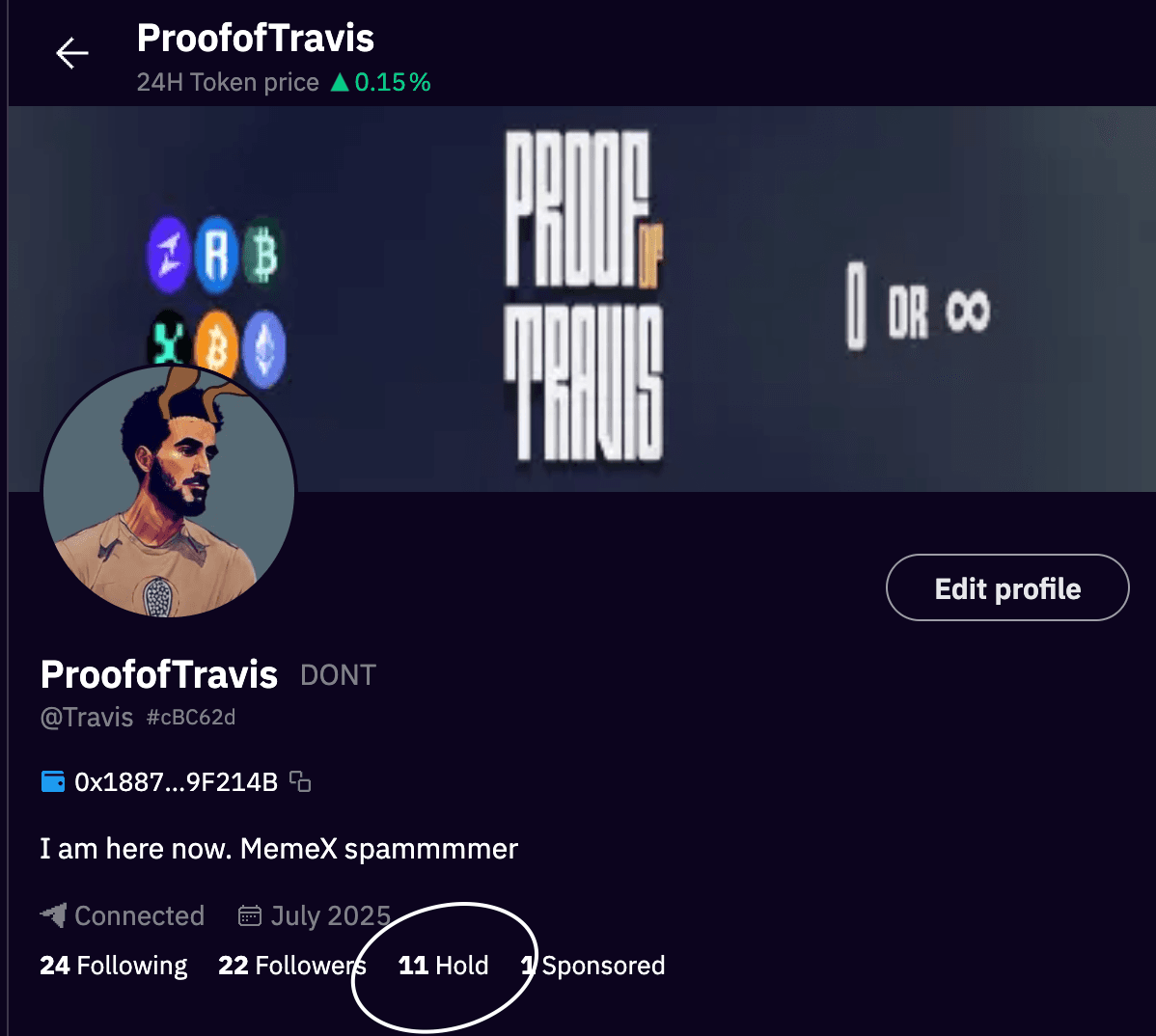View the 22 Followers list

[289, 966]
